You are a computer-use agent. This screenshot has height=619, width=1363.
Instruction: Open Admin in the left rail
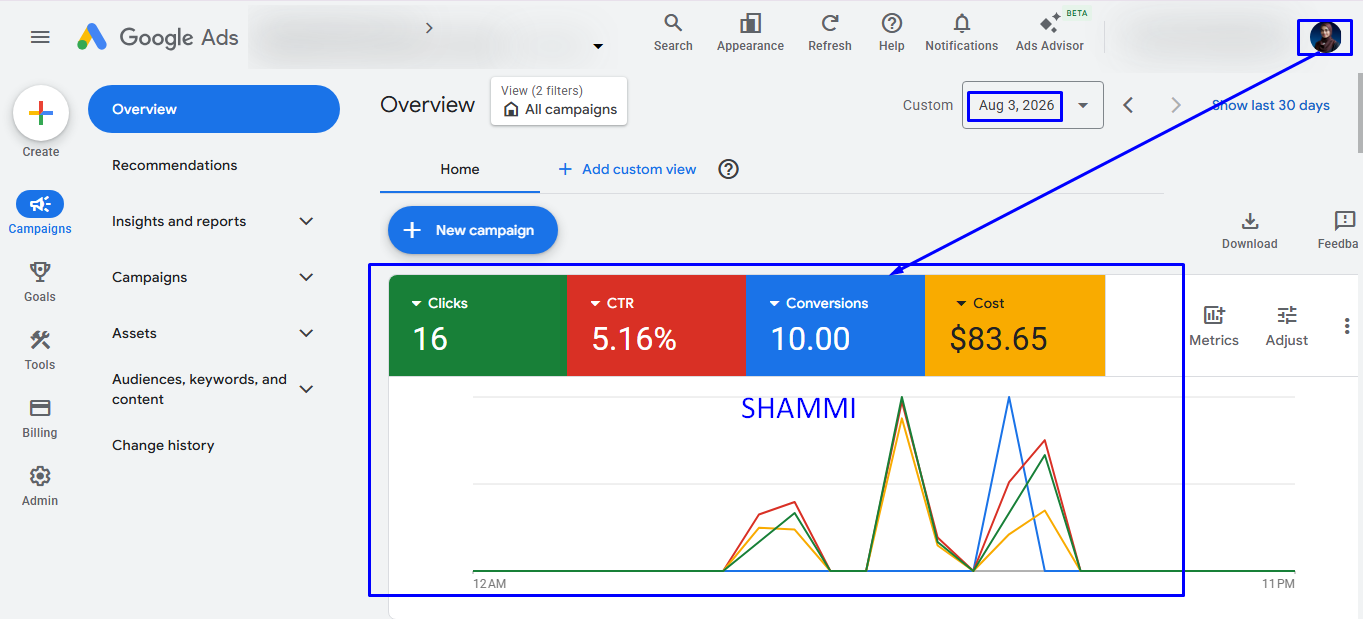(40, 486)
